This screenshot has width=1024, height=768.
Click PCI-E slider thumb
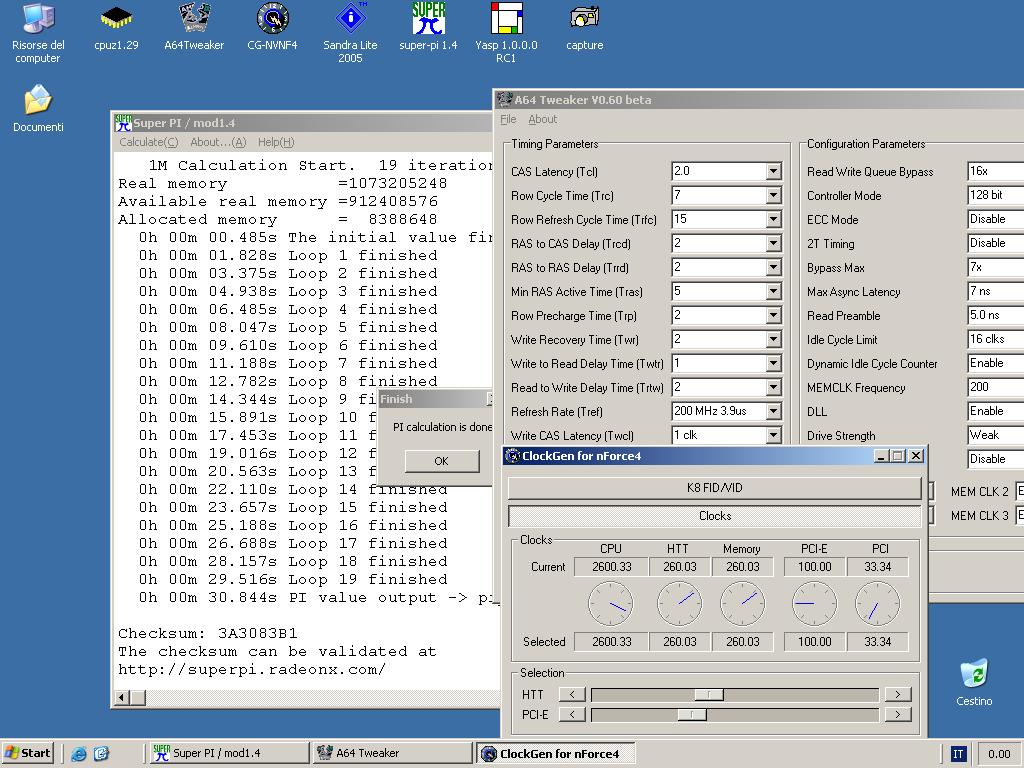pyautogui.click(x=692, y=714)
